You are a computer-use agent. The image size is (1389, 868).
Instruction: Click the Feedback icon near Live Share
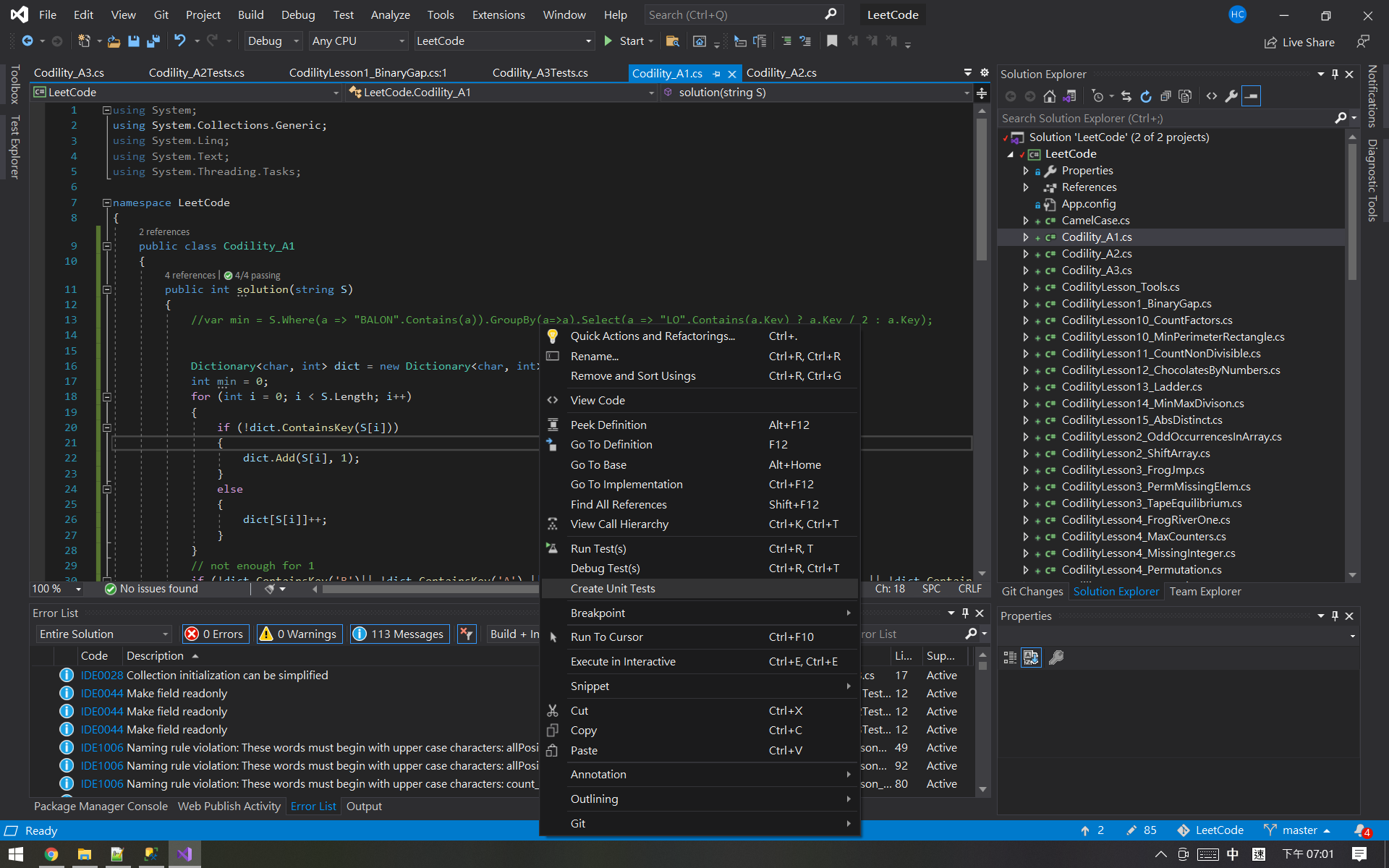[x=1363, y=41]
